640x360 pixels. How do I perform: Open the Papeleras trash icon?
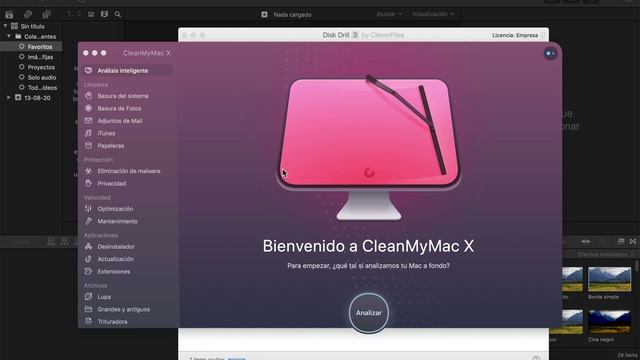(x=89, y=146)
